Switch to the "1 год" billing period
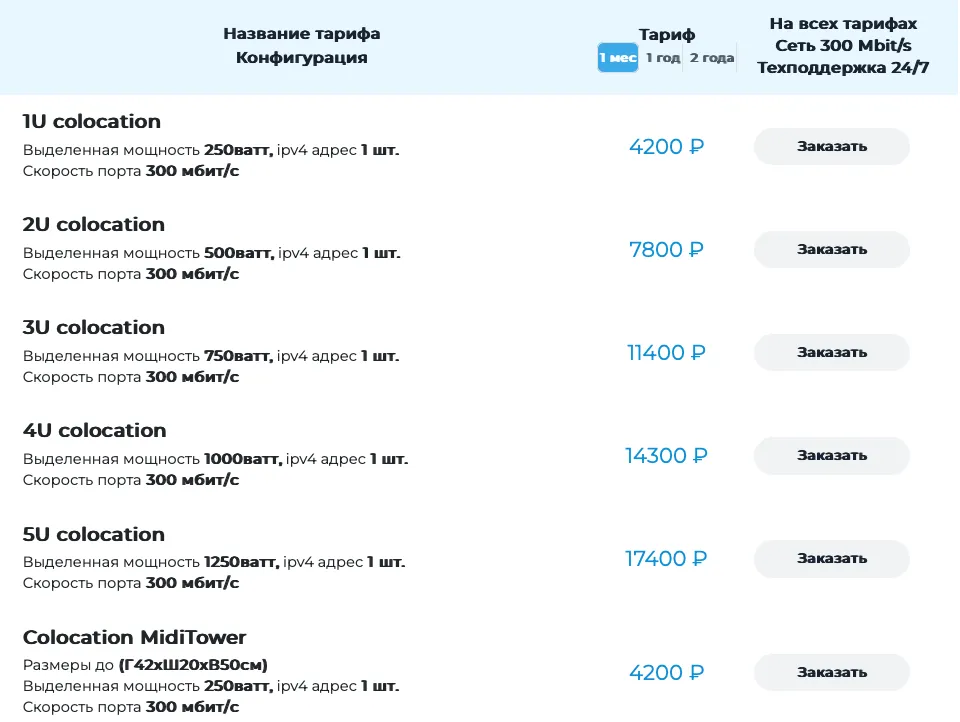960x722 pixels. pyautogui.click(x=662, y=58)
